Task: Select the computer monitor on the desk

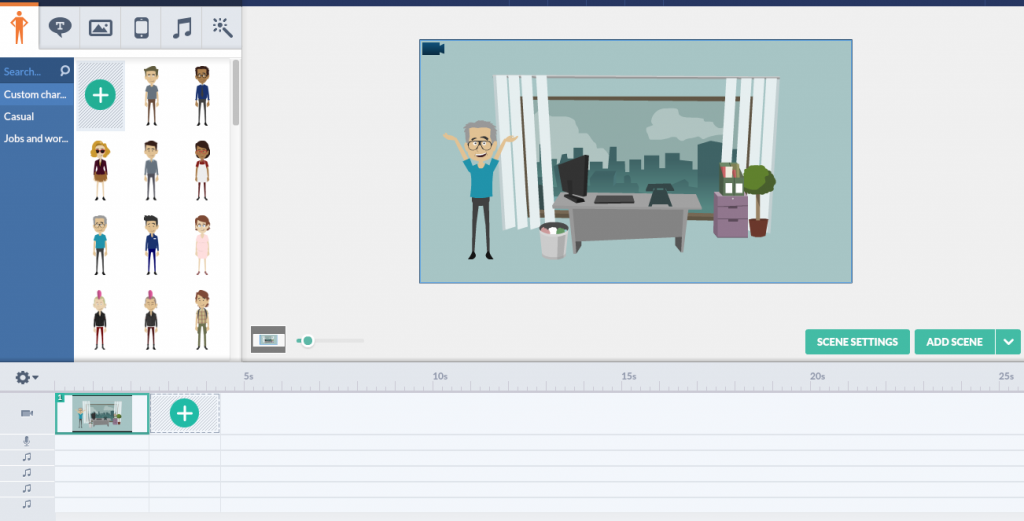Action: [573, 178]
